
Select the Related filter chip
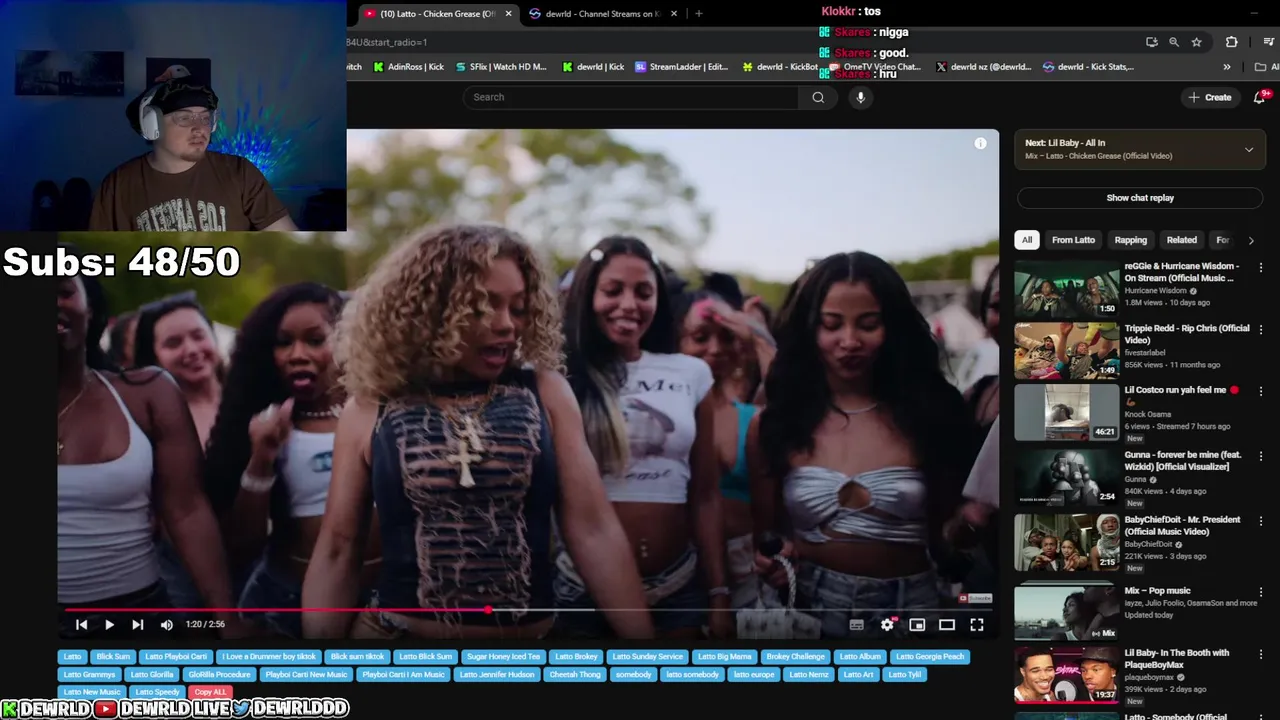1181,240
